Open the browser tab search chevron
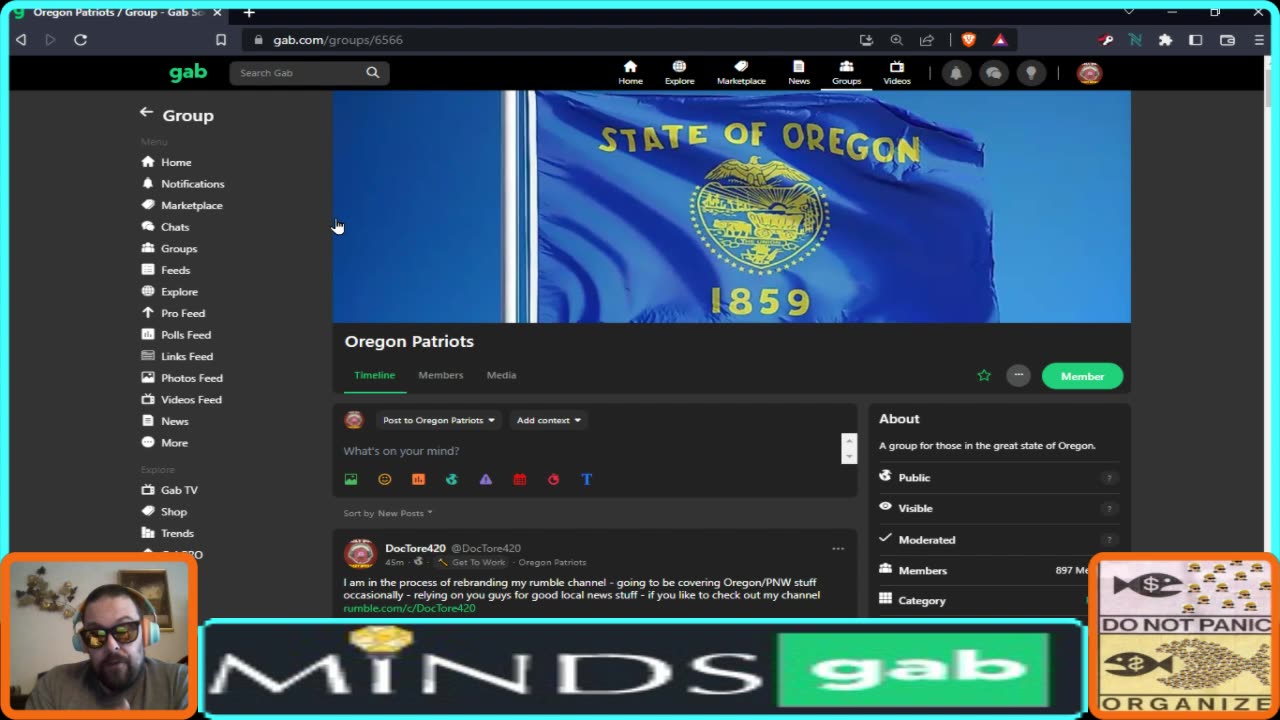The width and height of the screenshot is (1280, 720). pos(1128,12)
